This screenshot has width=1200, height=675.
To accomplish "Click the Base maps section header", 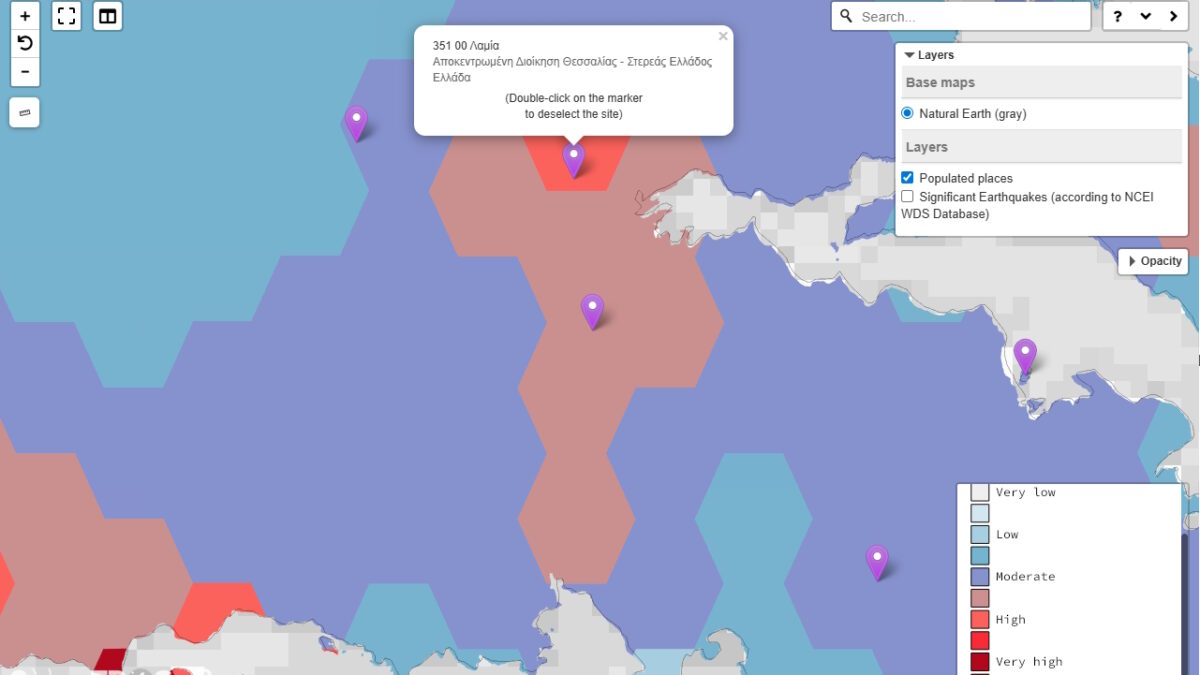I will [x=1041, y=83].
